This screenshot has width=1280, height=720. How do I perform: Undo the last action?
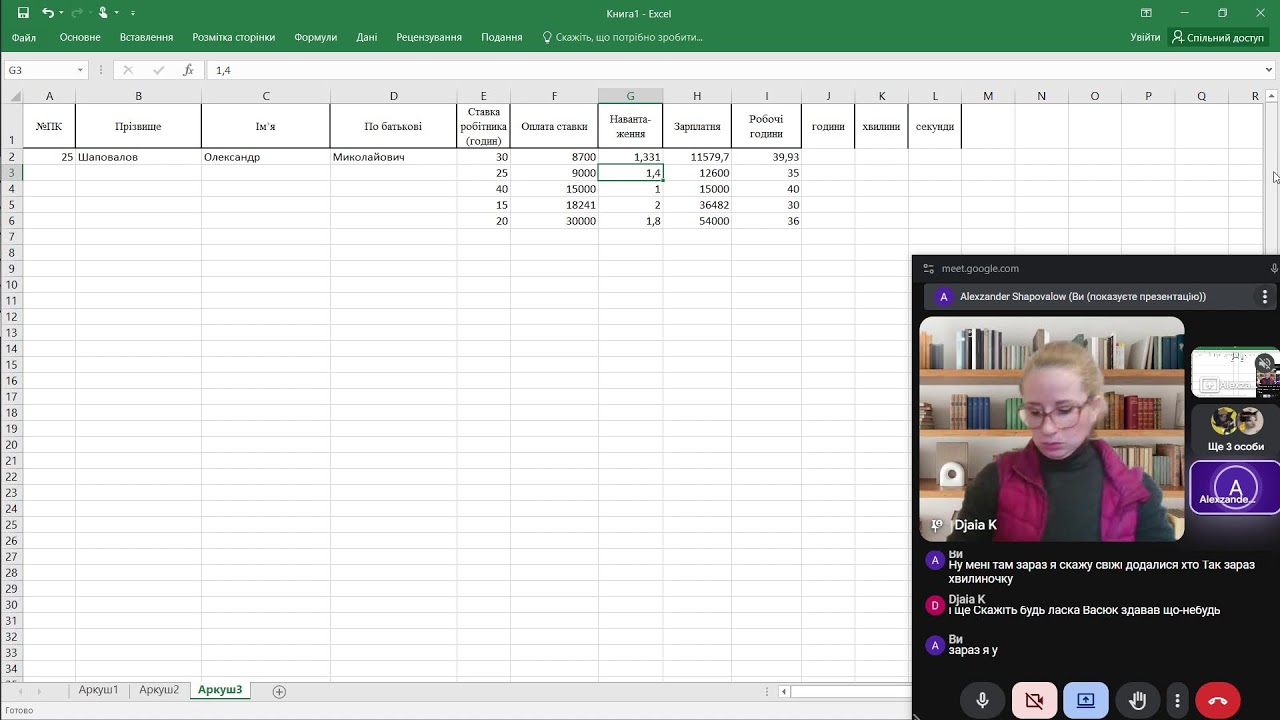pyautogui.click(x=47, y=13)
